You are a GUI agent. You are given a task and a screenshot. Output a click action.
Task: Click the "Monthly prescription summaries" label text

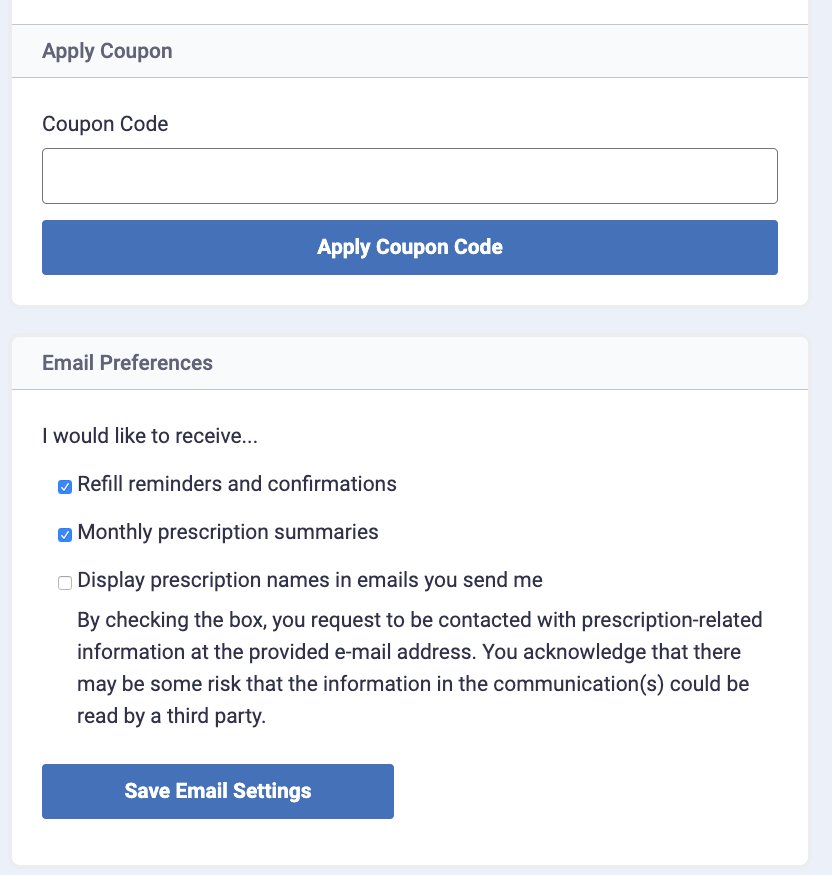(228, 532)
